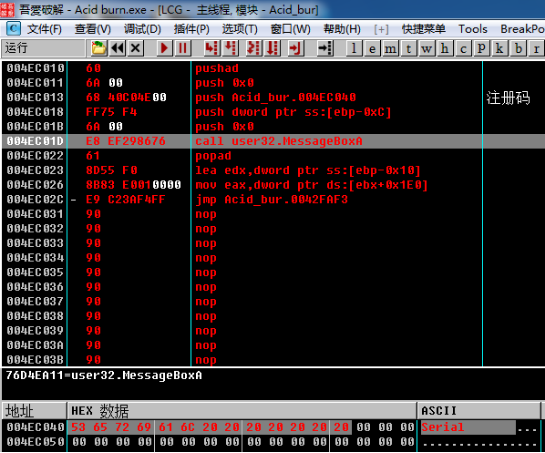The image size is (545, 453).
Task: Open breakpoints window 'b' button
Action: [x=518, y=48]
